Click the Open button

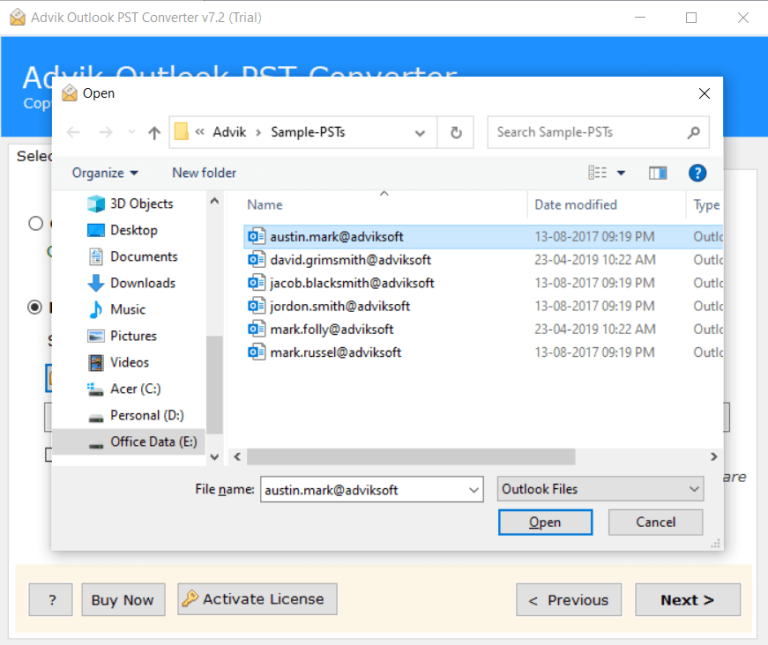pos(545,522)
